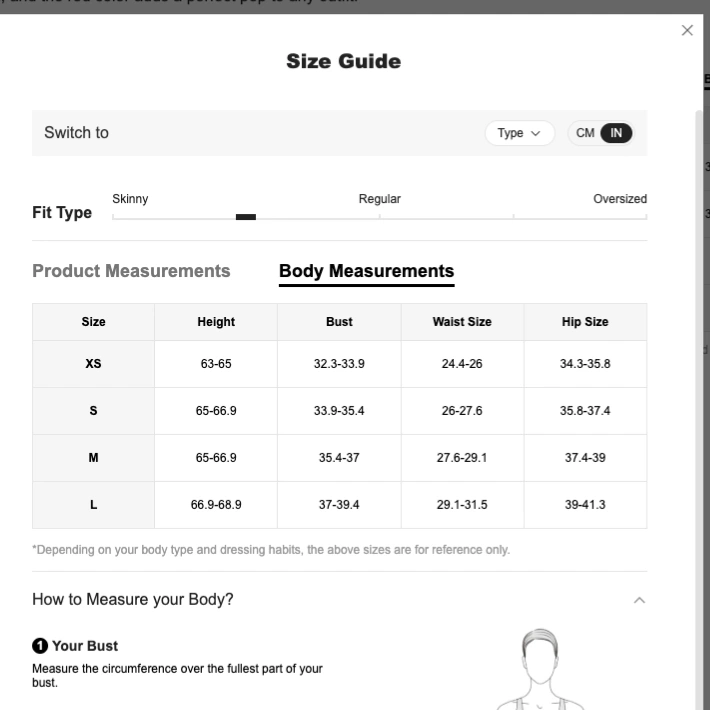Collapse How to Measure your Body section
The width and height of the screenshot is (710, 710).
coord(639,600)
